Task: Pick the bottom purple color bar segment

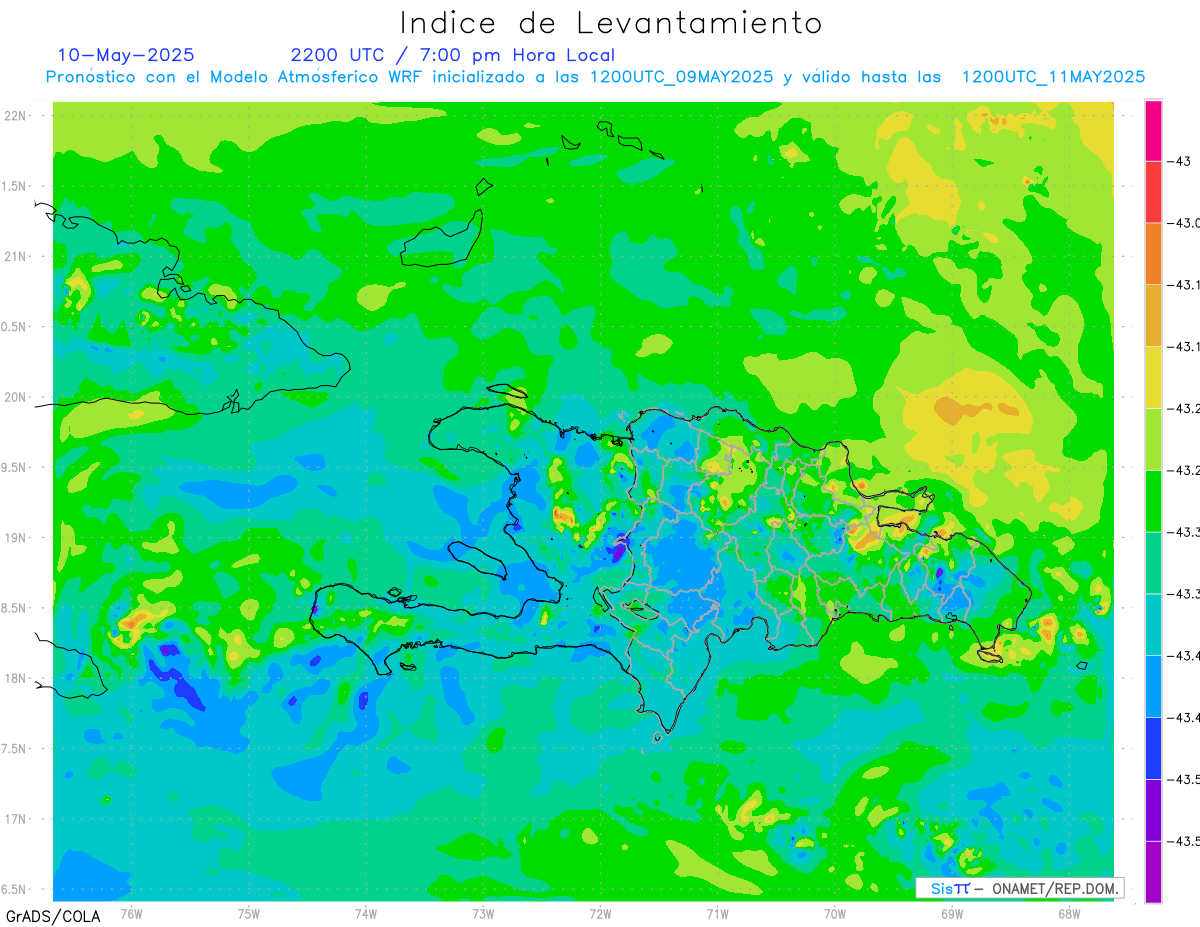Action: point(1153,872)
